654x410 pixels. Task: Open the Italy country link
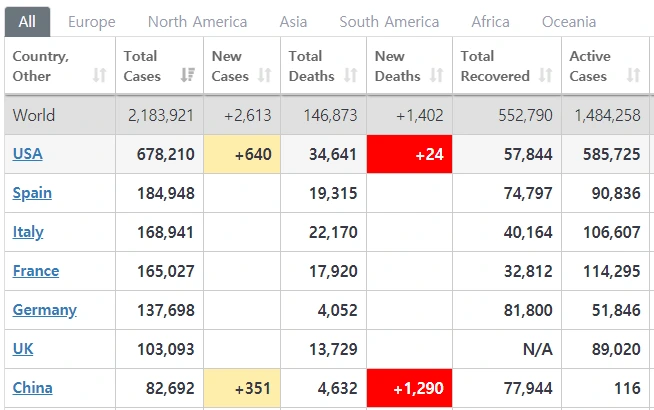click(28, 232)
